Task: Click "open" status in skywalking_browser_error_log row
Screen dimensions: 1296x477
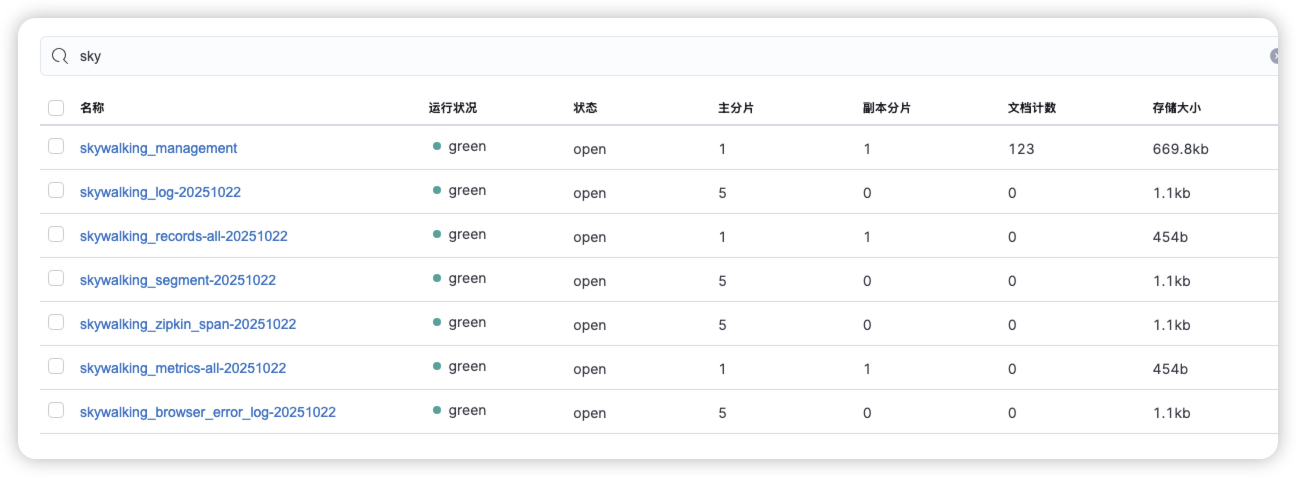Action: click(590, 413)
